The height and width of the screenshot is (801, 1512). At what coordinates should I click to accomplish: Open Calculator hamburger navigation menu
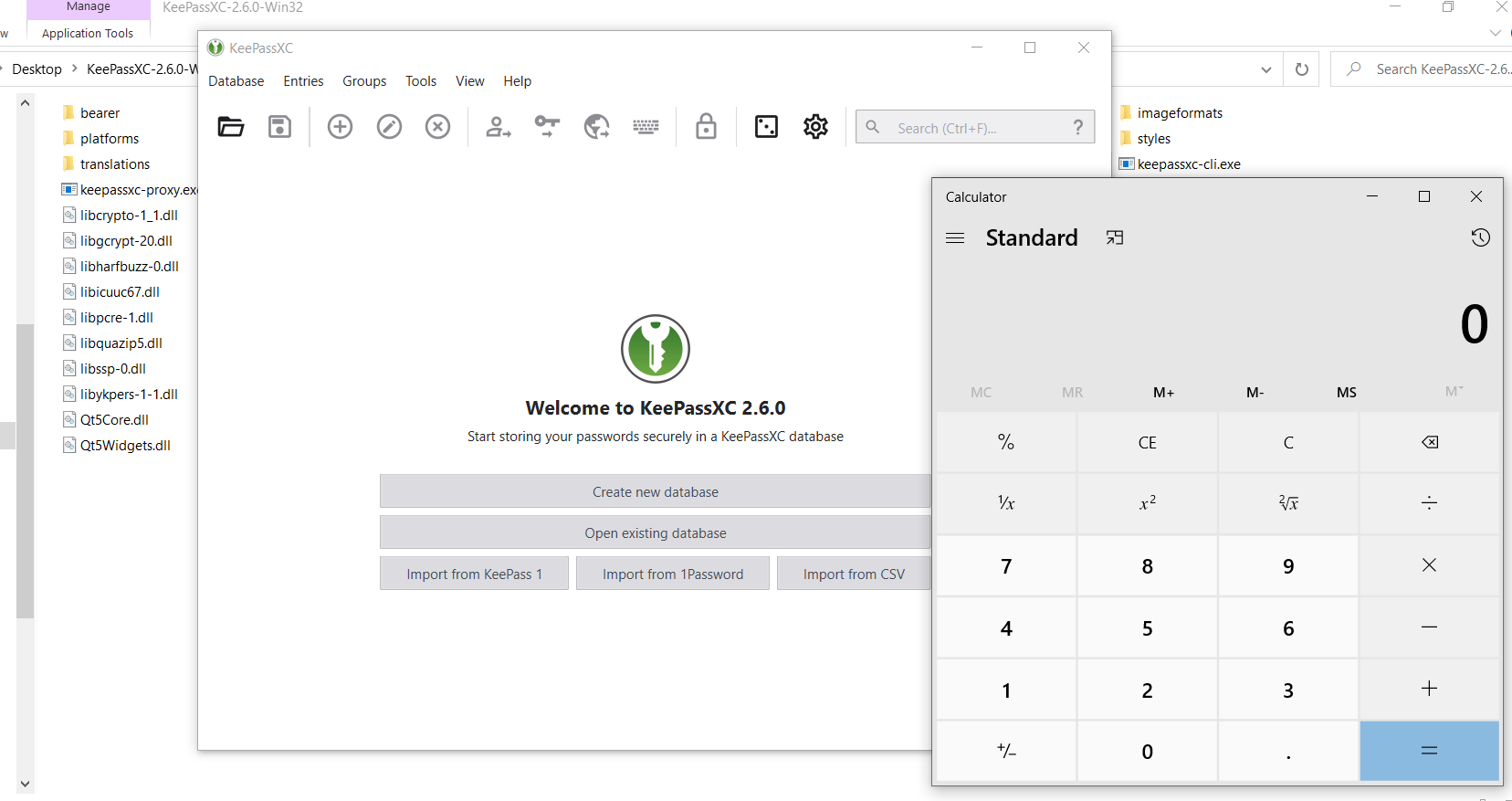click(x=955, y=237)
